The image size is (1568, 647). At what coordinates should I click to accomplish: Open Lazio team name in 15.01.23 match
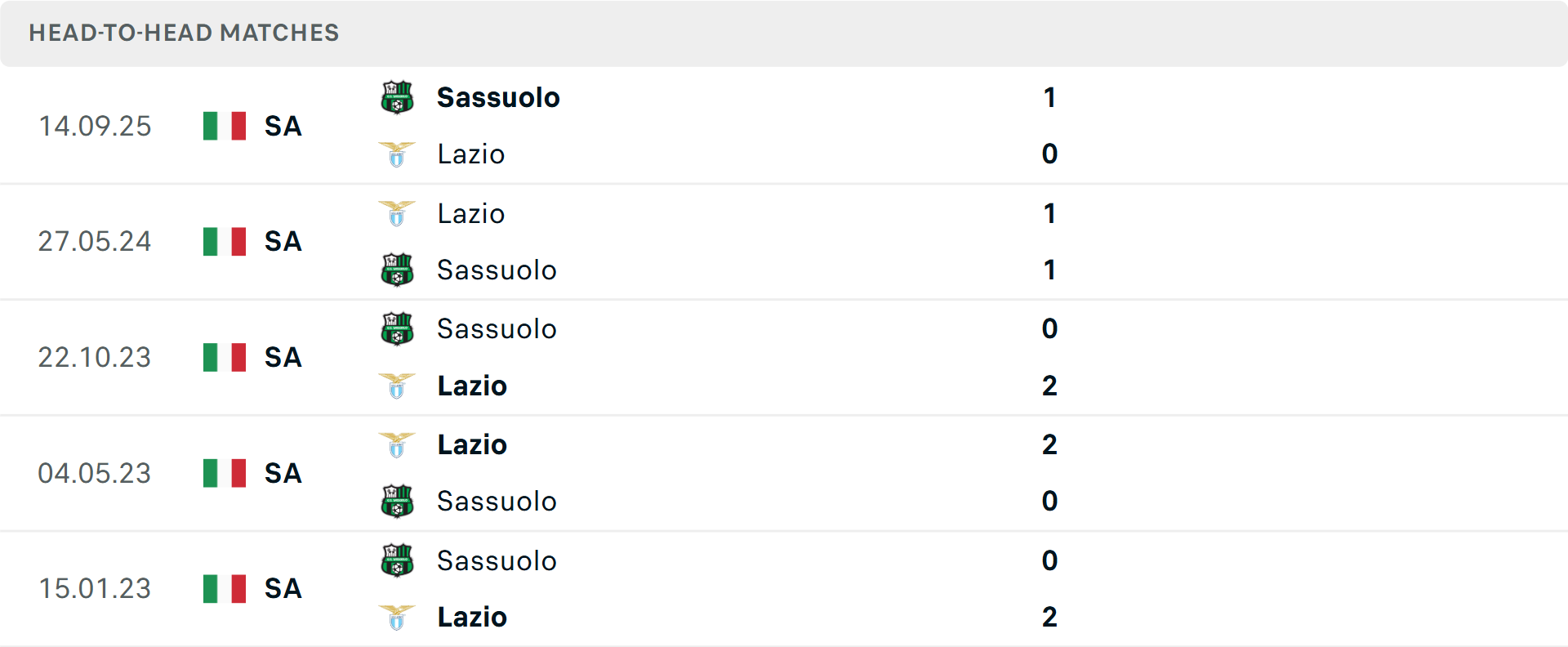(x=472, y=617)
